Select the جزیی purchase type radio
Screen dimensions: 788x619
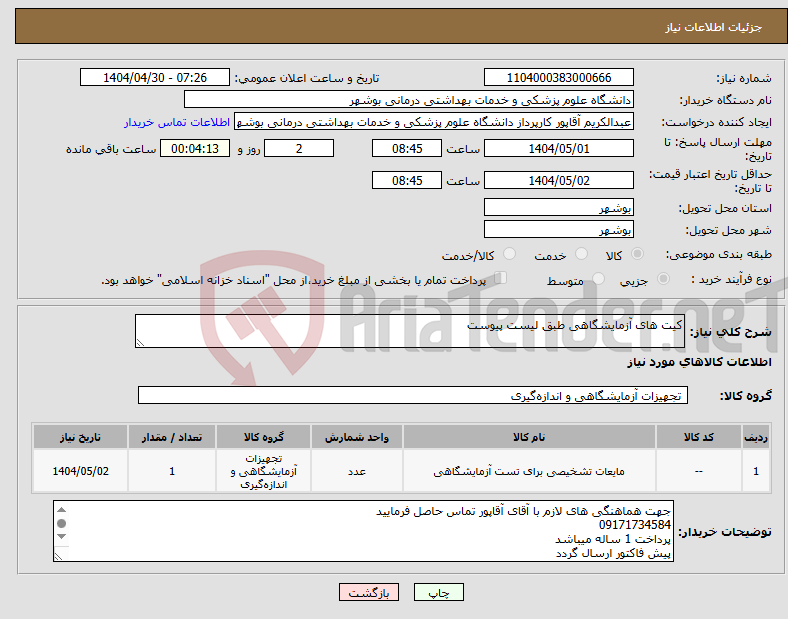[663, 278]
